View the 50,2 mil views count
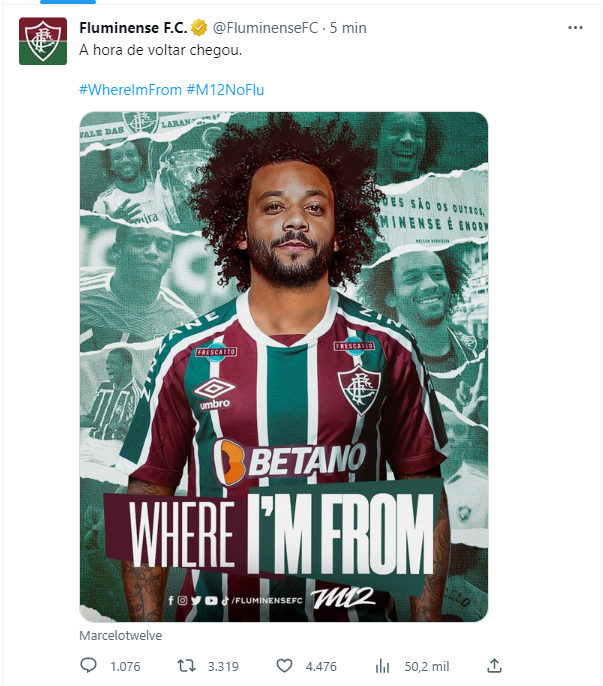Screen dimensions: 603x686 click(x=427, y=667)
